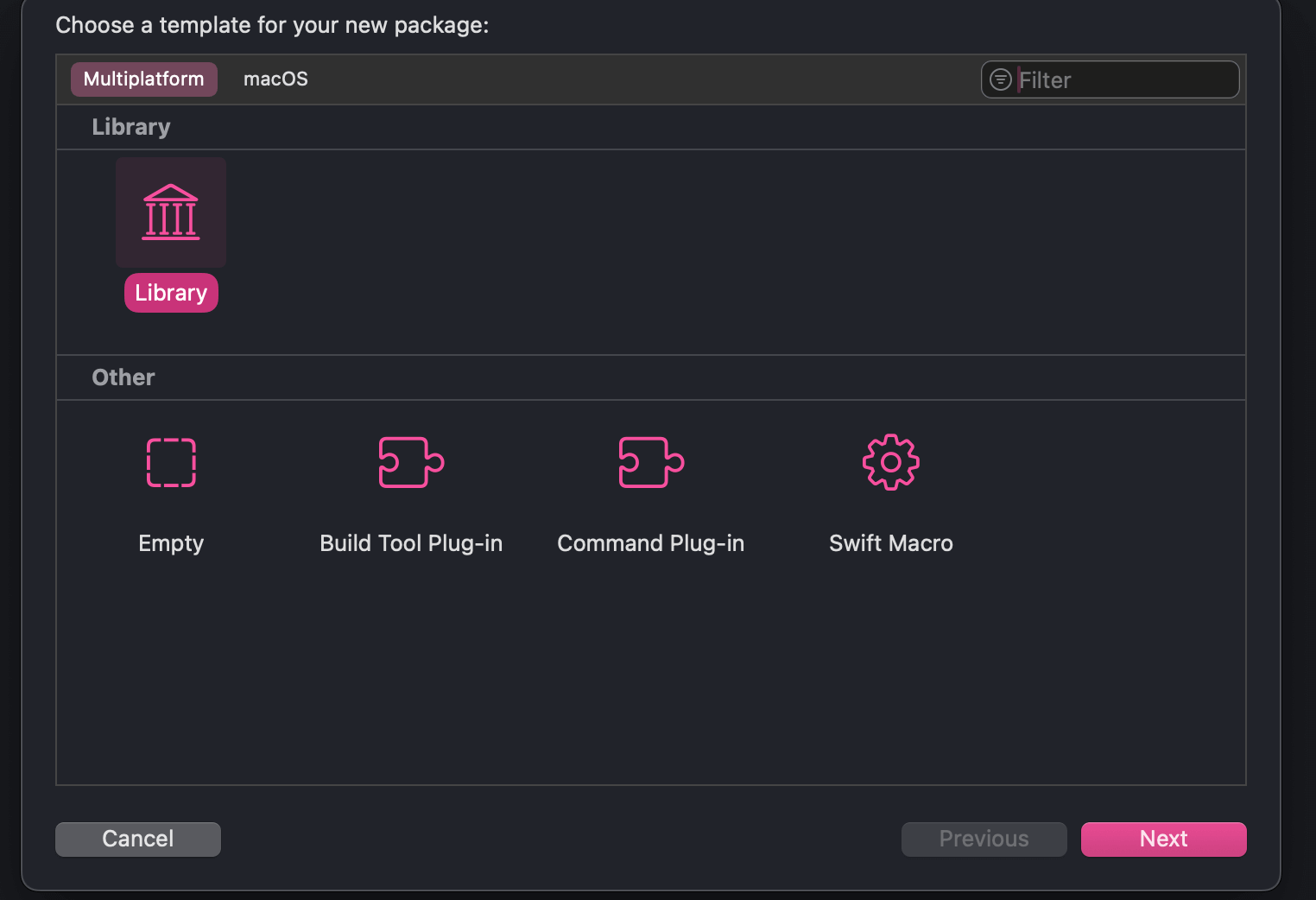Click the Next button
This screenshot has height=900, width=1316.
pos(1164,840)
